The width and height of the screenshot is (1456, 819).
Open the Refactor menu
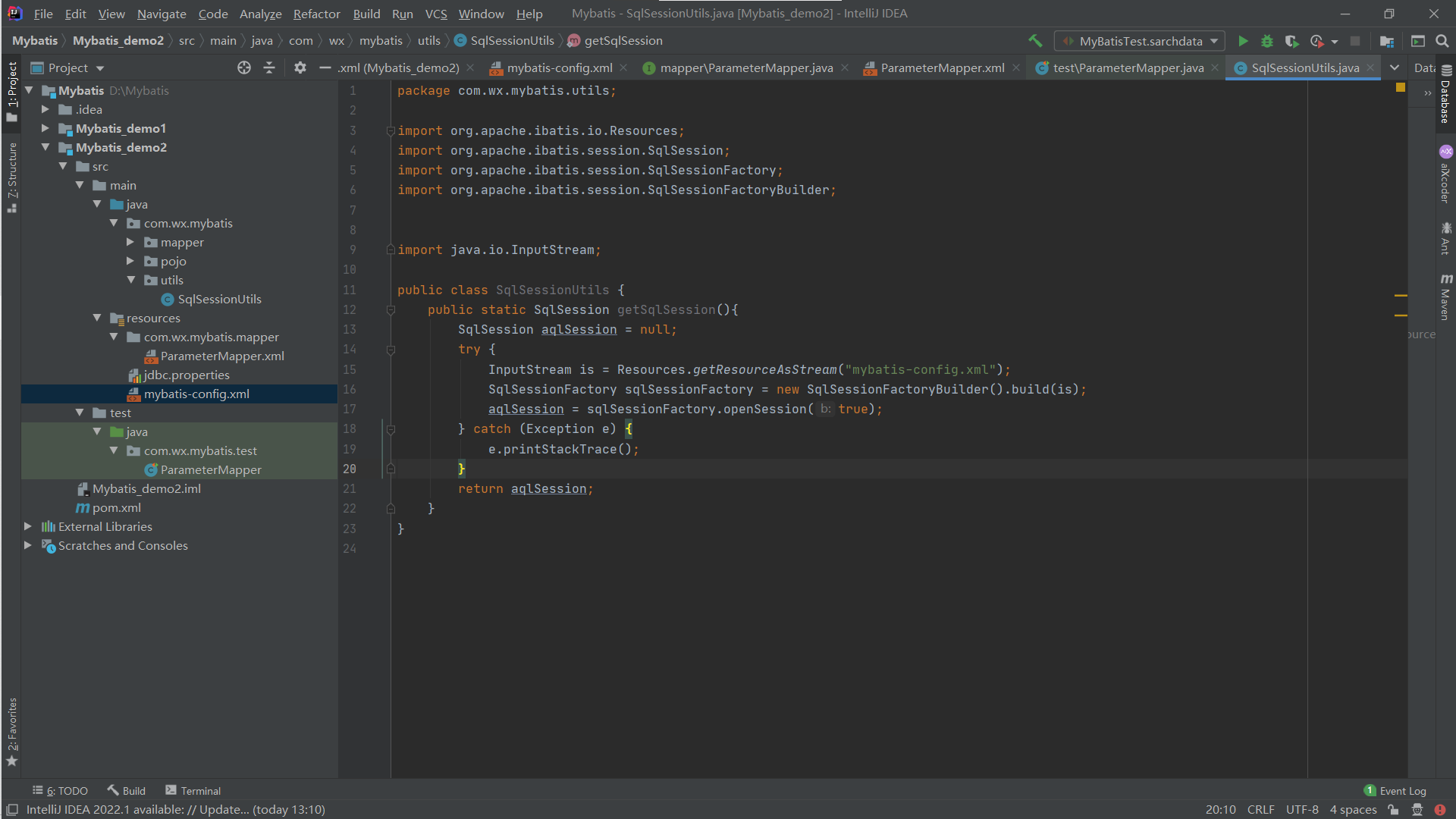tap(316, 14)
